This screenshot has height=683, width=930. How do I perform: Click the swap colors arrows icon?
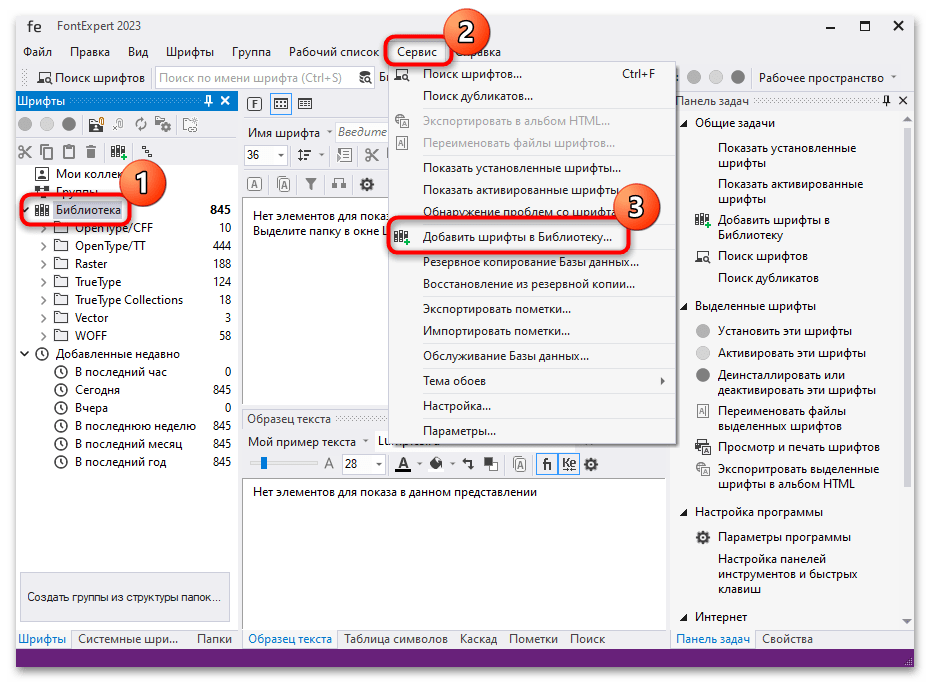click(468, 464)
